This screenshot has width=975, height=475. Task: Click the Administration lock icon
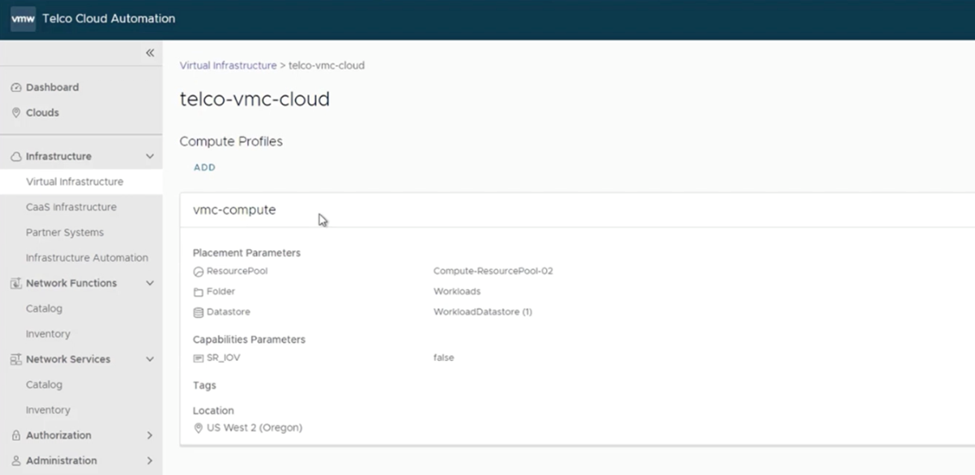point(16,461)
